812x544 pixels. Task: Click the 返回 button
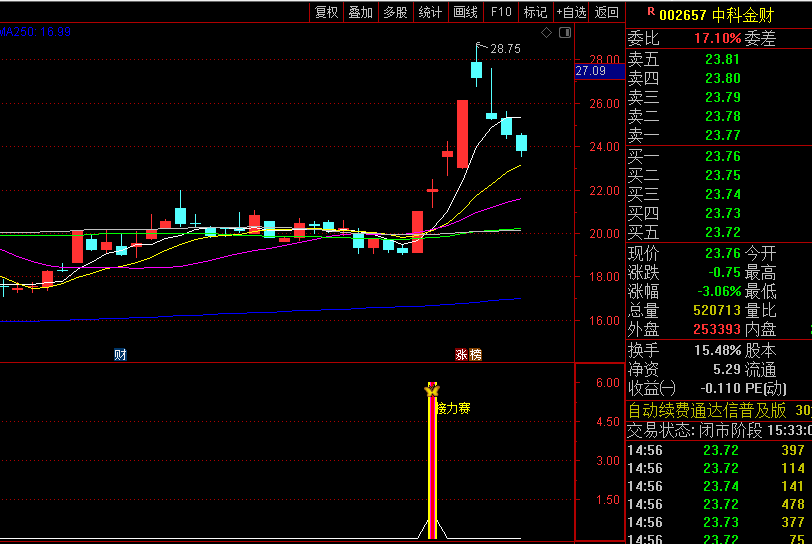click(x=606, y=12)
